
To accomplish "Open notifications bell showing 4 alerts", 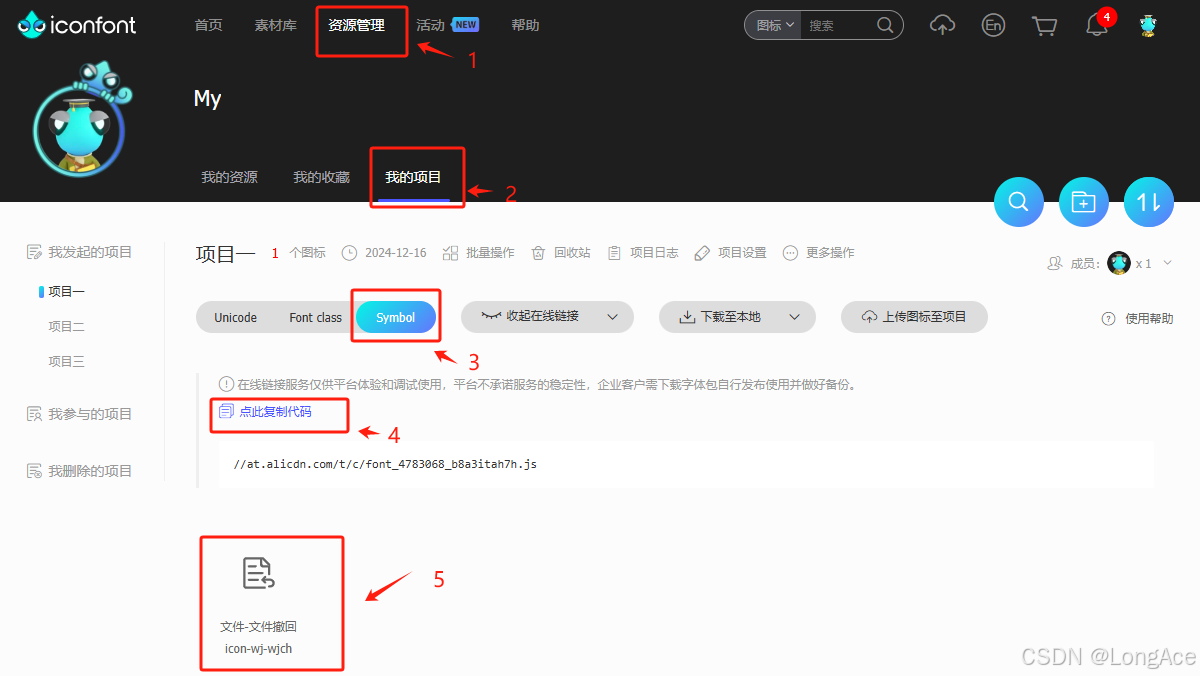I will [x=1097, y=24].
